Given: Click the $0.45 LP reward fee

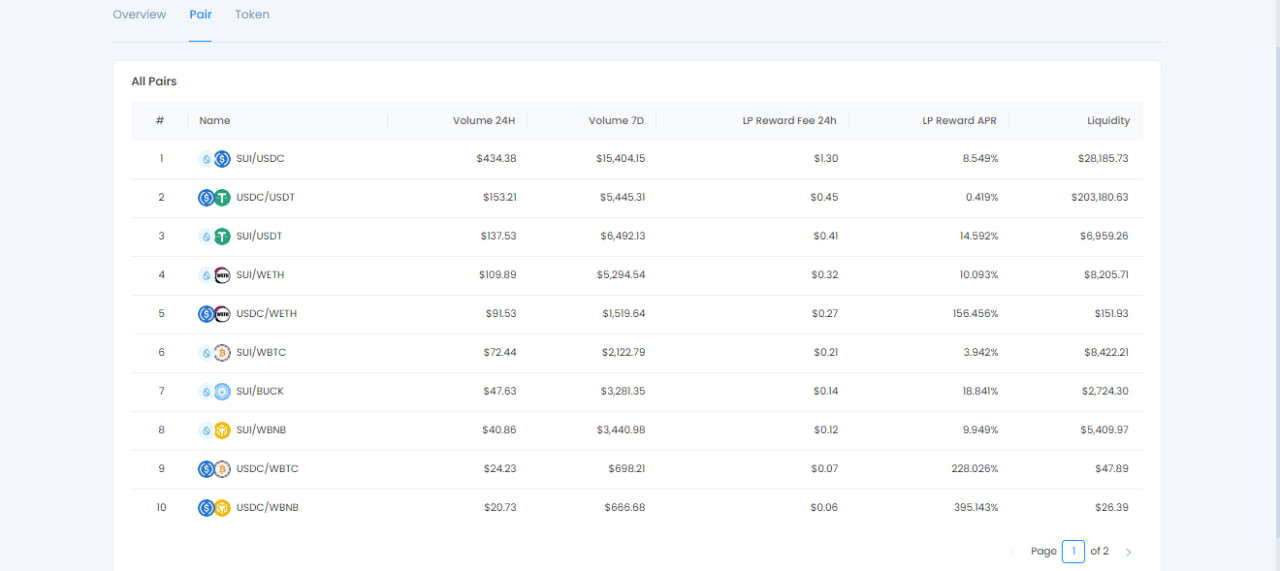Looking at the screenshot, I should click(x=825, y=197).
